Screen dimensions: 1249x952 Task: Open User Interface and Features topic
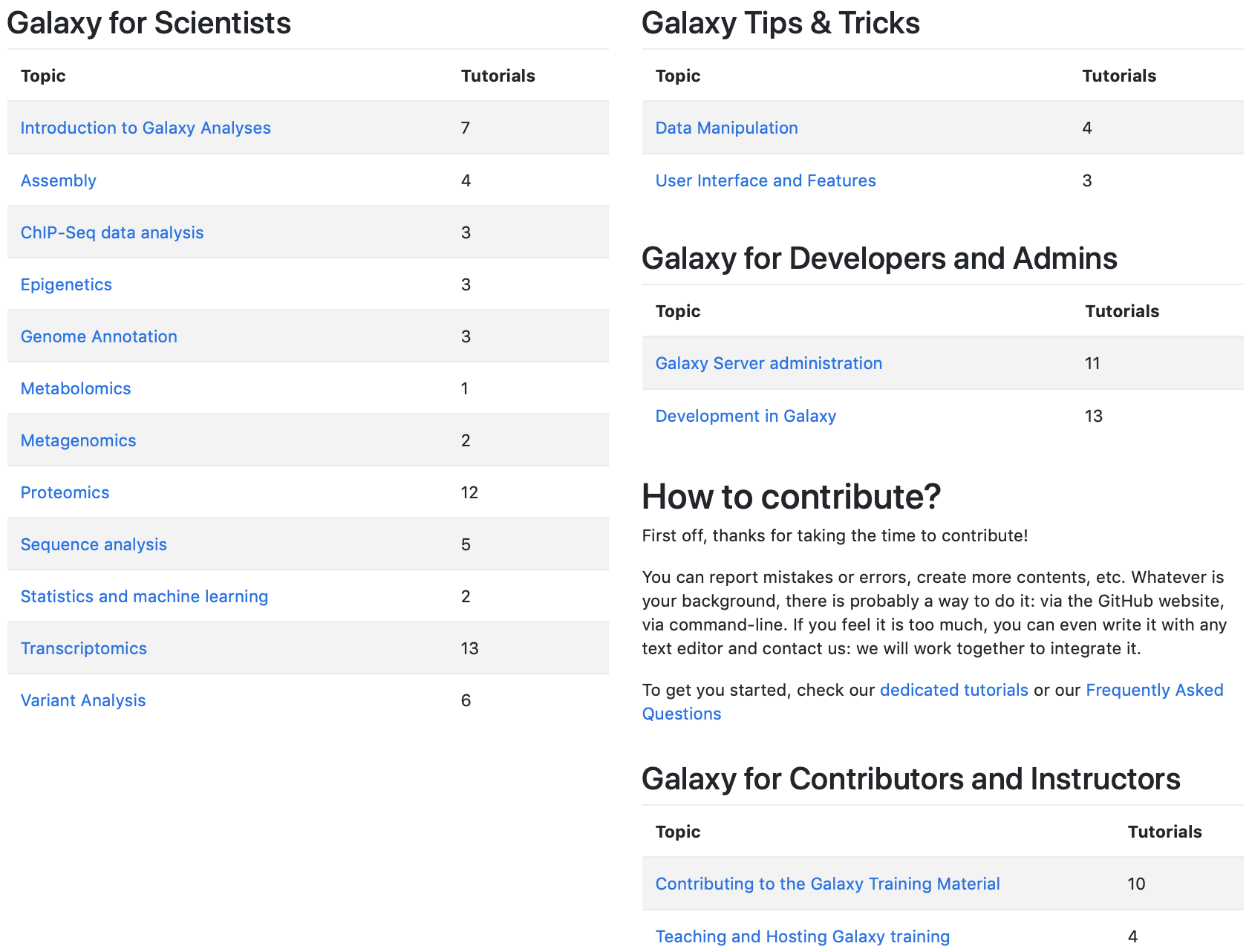[766, 180]
